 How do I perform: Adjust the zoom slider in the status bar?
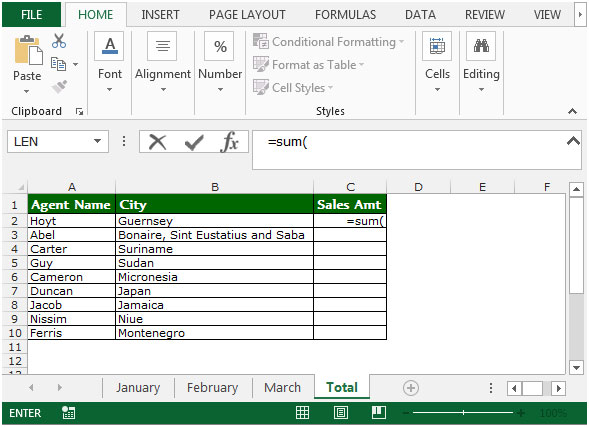pyautogui.click(x=463, y=413)
